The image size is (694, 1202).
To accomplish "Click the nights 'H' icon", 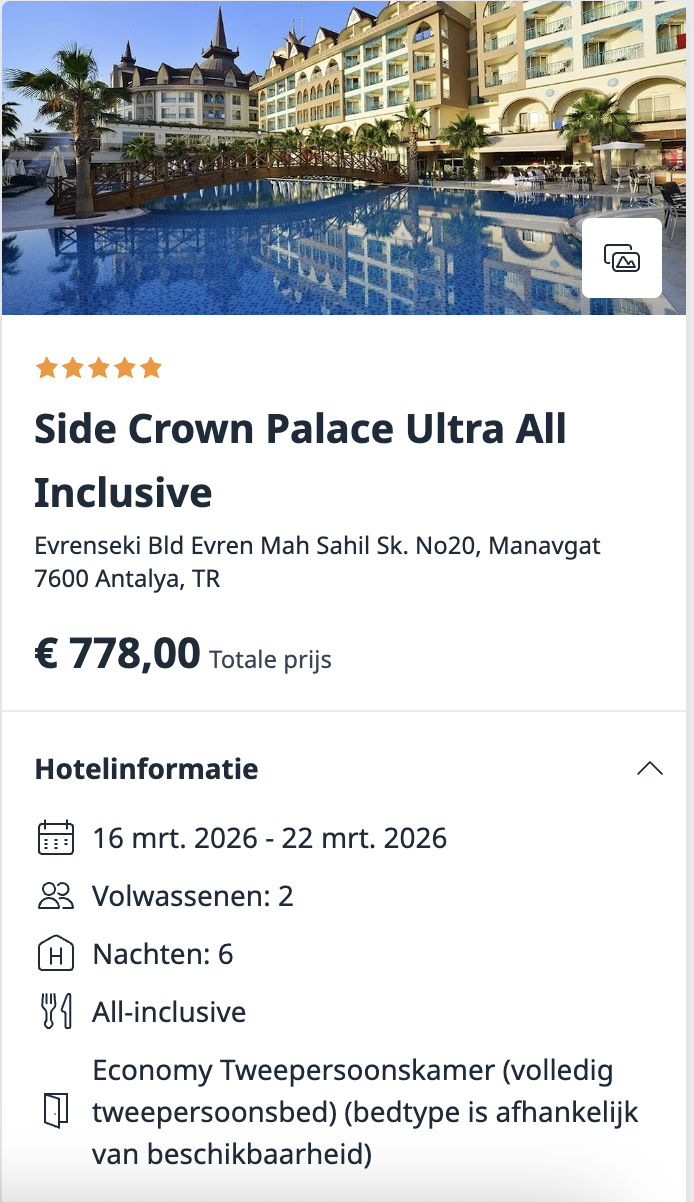I will (56, 954).
